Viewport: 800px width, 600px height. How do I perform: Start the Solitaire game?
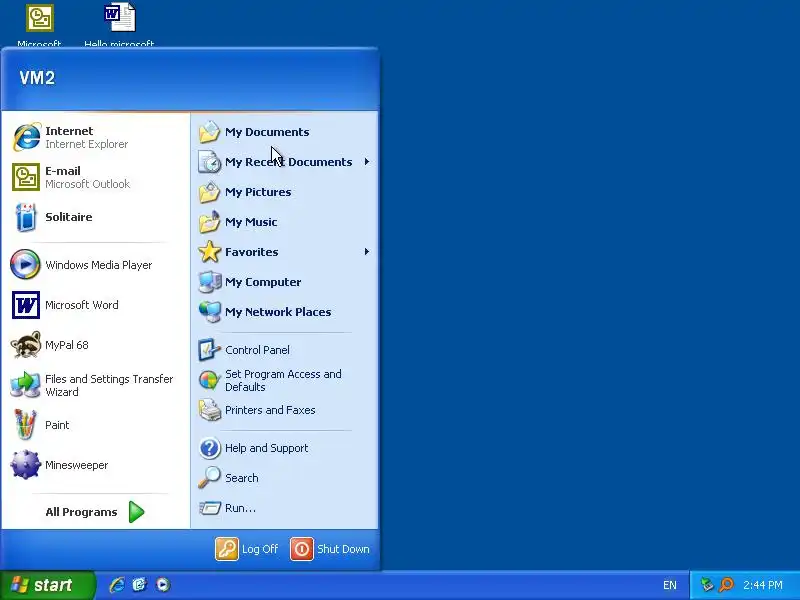[95, 217]
